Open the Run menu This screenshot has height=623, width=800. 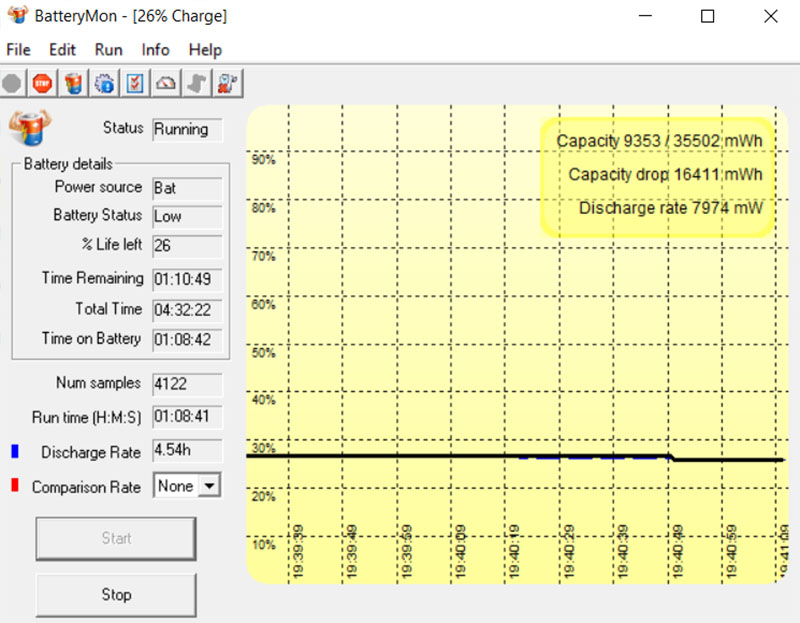(108, 50)
